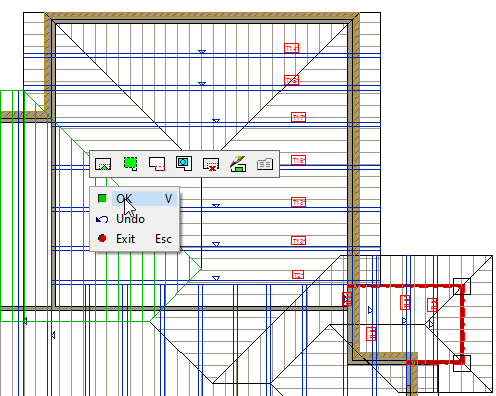This screenshot has width=496, height=396.
Task: Open the pencil edit tool with green box
Action: coord(238,164)
